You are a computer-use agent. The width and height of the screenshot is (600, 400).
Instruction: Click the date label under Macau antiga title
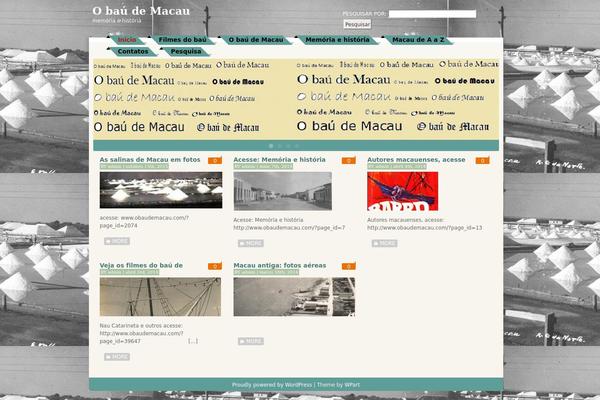point(266,272)
